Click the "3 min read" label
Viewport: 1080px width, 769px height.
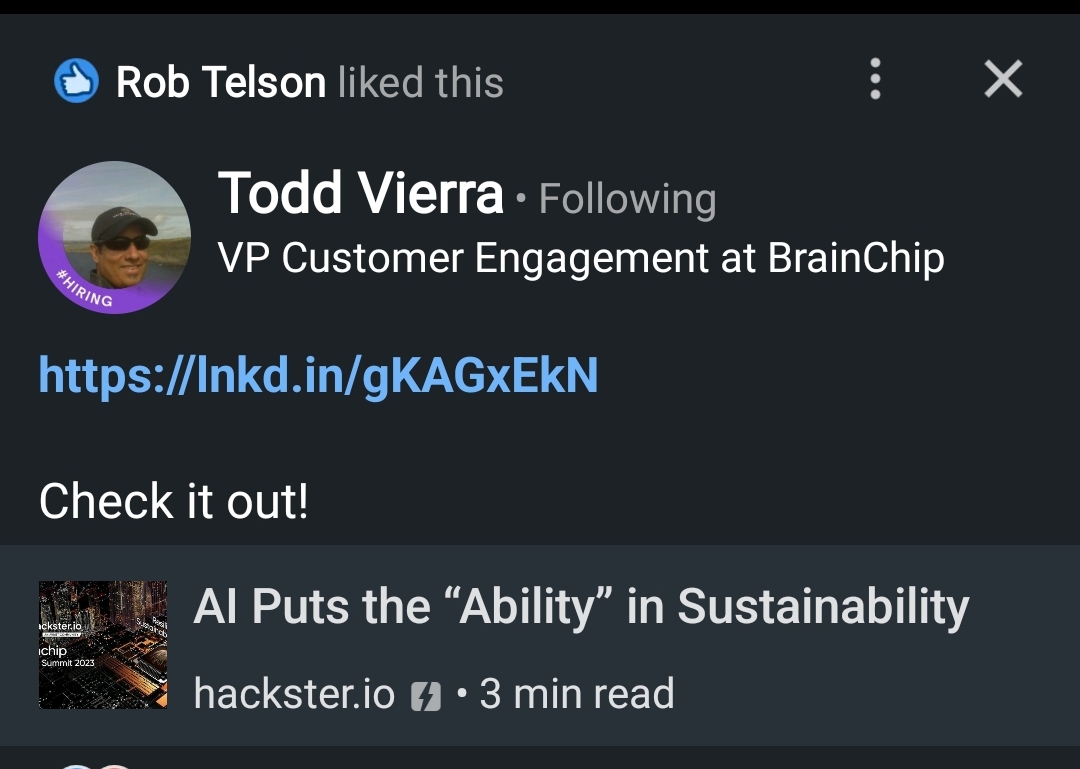577,694
